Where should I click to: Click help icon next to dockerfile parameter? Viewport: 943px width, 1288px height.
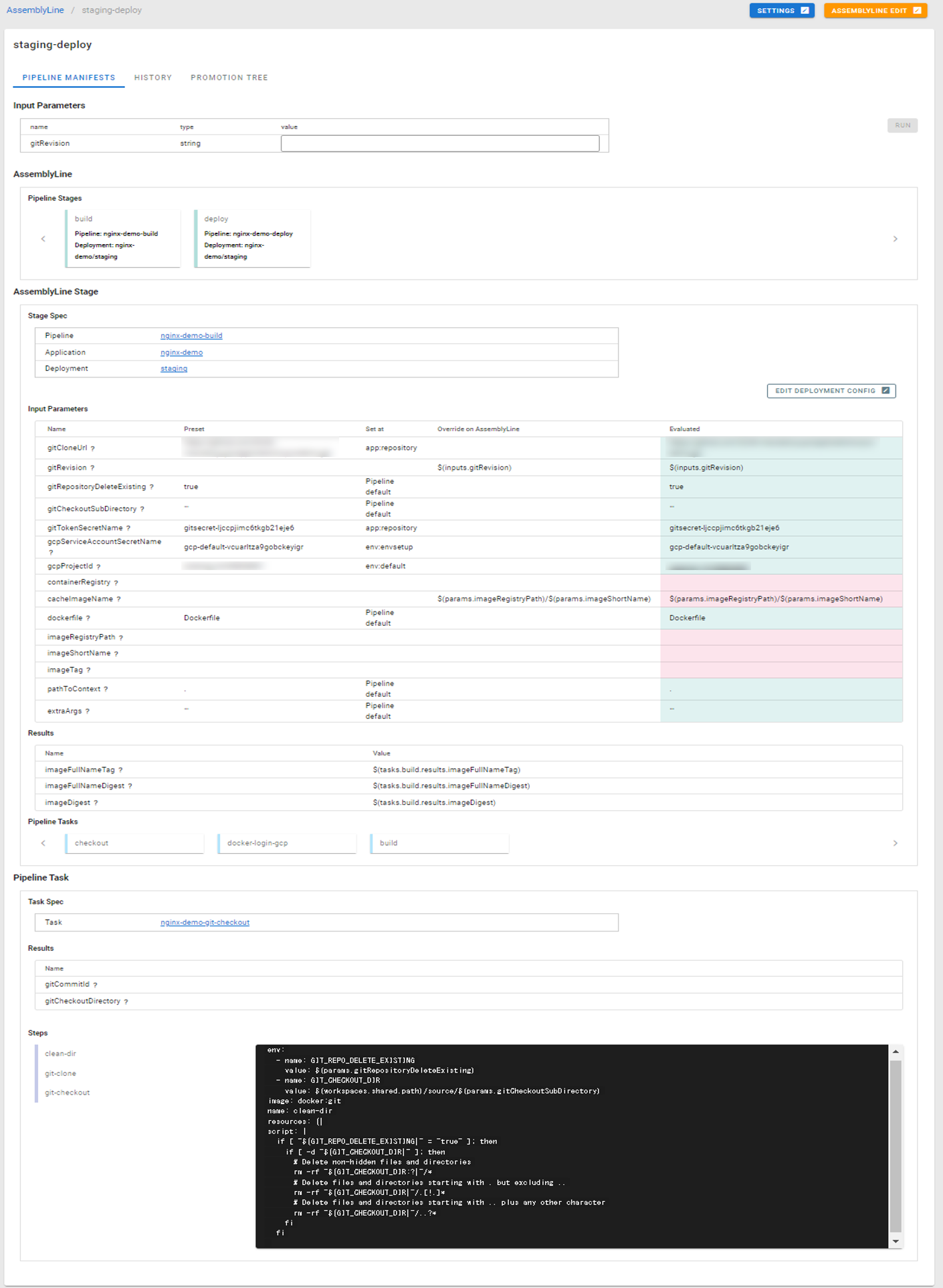(88, 619)
